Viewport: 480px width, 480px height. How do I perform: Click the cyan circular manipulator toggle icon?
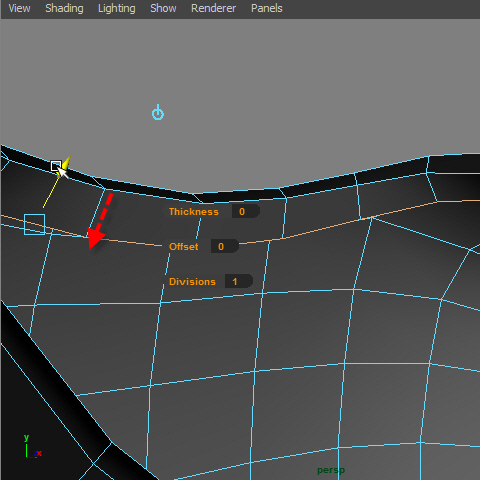point(158,112)
